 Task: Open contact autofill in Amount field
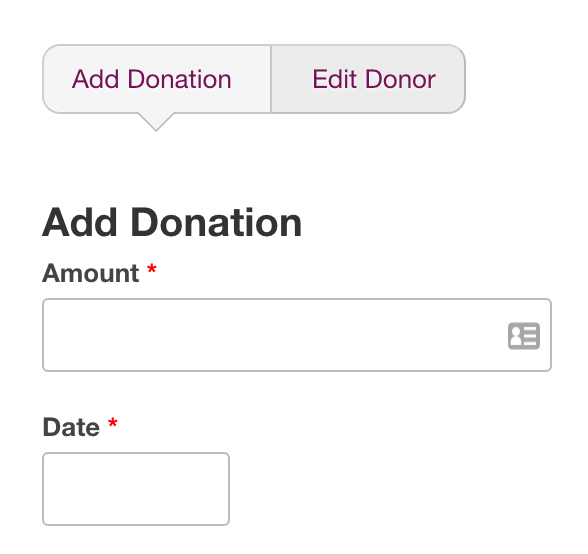(524, 336)
